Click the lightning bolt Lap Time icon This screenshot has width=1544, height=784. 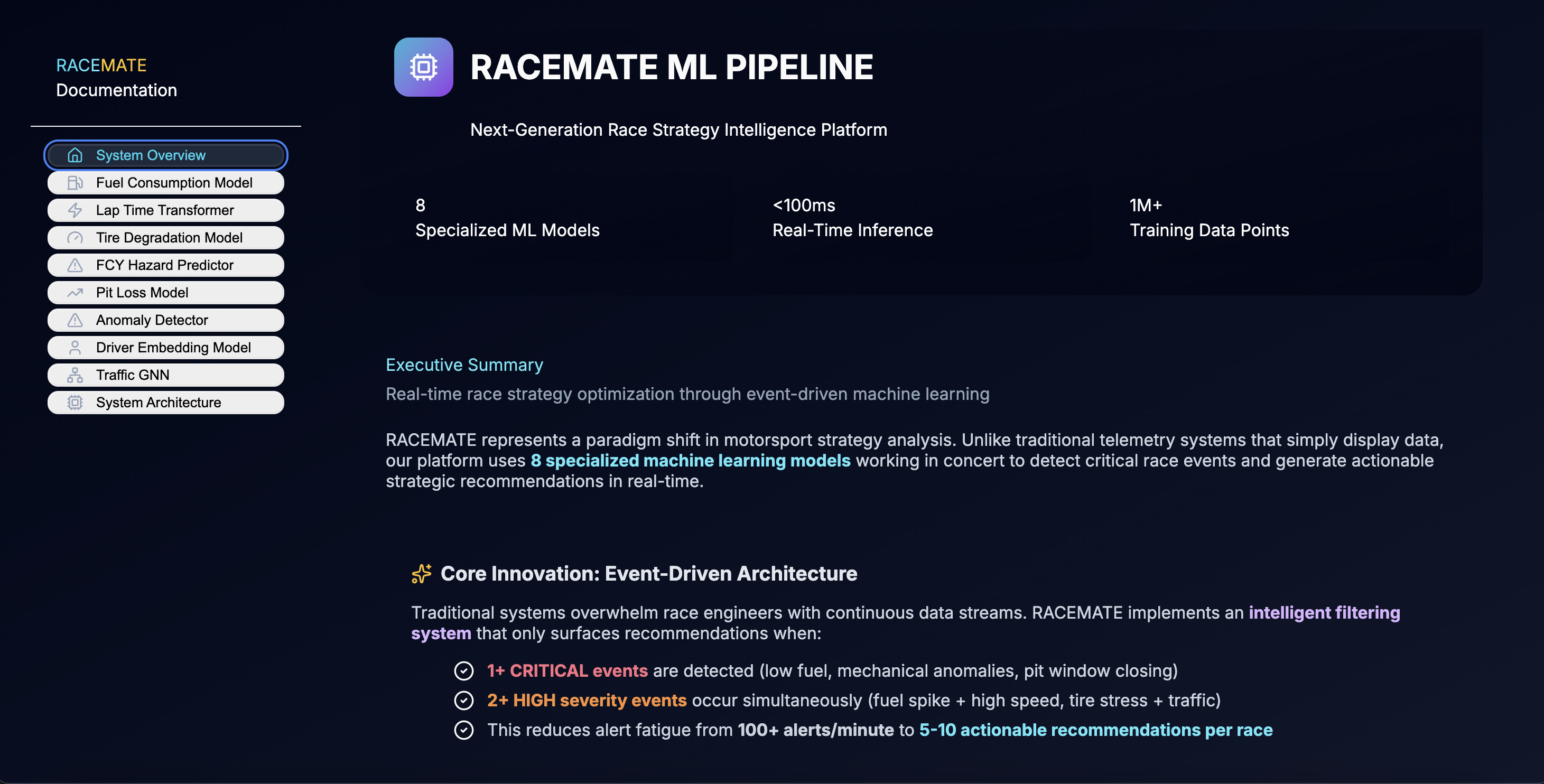[x=75, y=210]
